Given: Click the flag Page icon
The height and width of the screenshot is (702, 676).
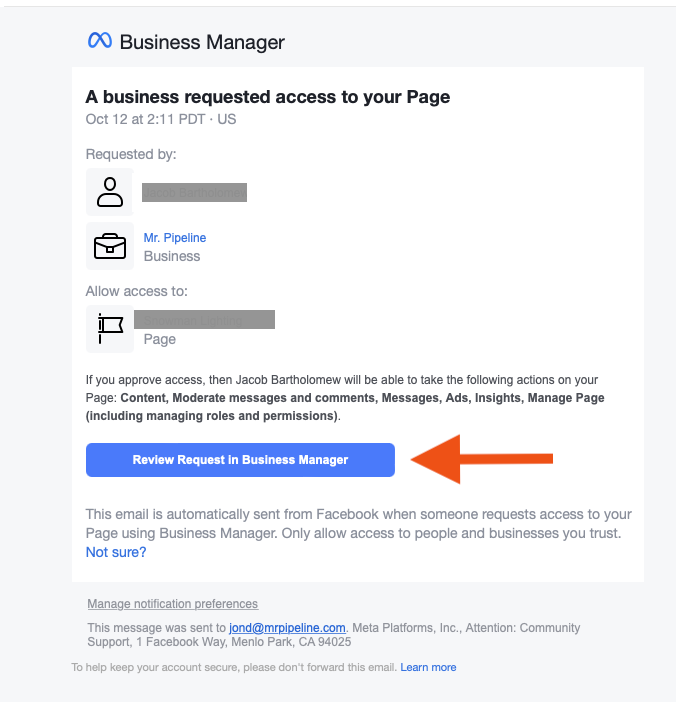Looking at the screenshot, I should [x=110, y=329].
